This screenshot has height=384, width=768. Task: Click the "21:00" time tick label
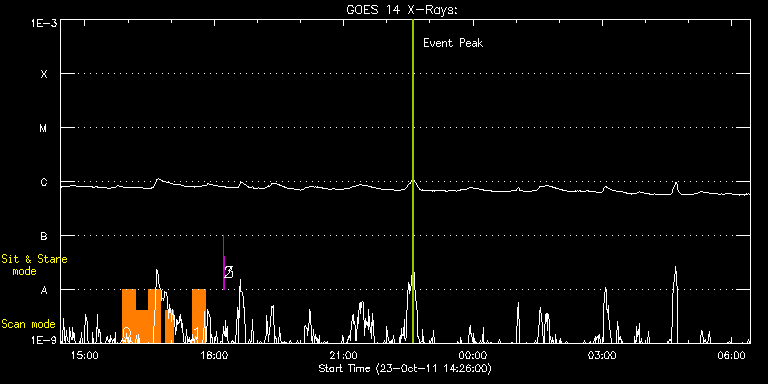(344, 357)
